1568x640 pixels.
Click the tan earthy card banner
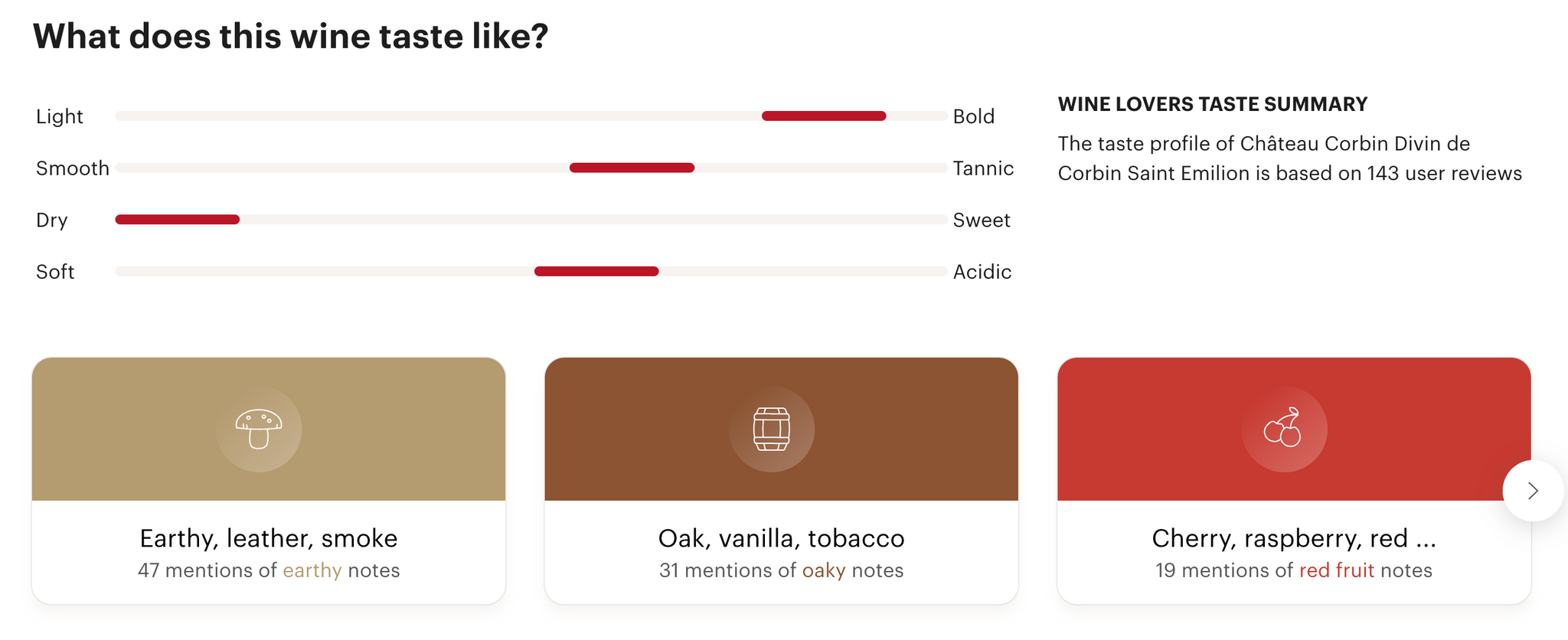click(x=269, y=429)
